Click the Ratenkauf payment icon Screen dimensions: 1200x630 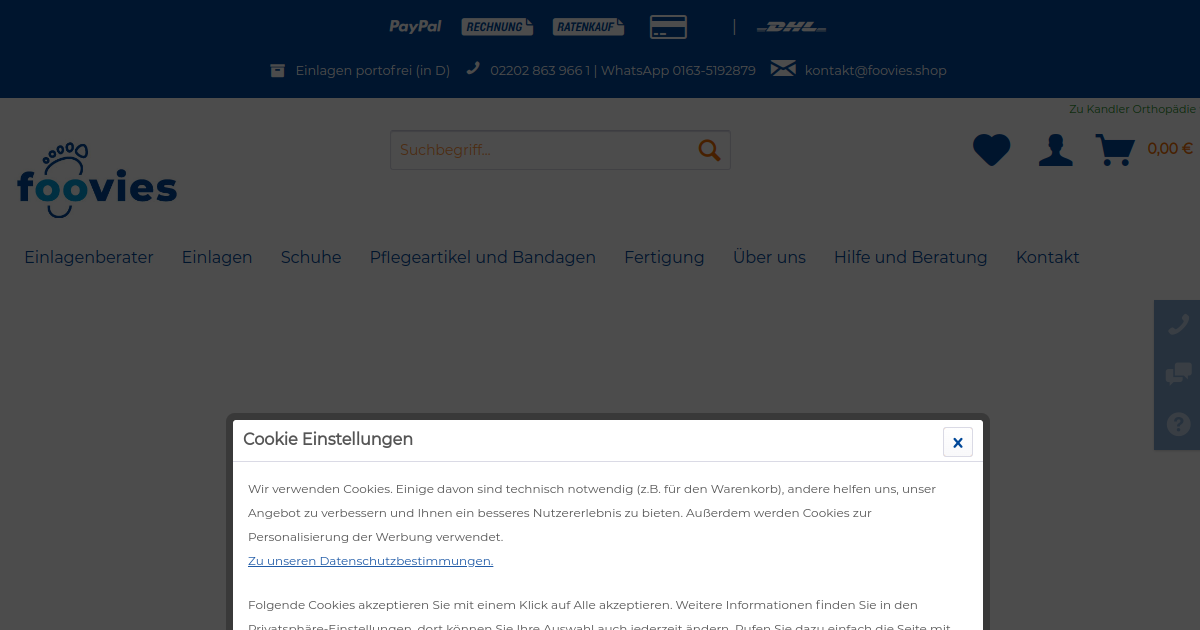point(588,27)
